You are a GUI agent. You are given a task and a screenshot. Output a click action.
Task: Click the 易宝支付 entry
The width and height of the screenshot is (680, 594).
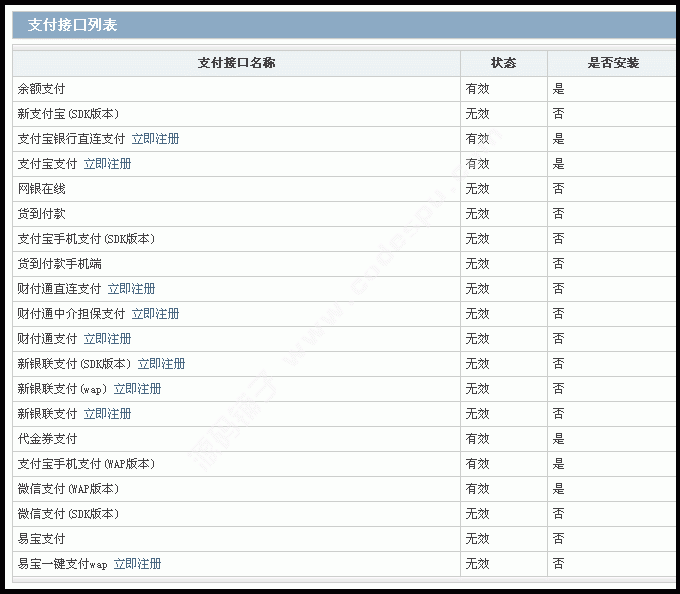click(x=41, y=539)
